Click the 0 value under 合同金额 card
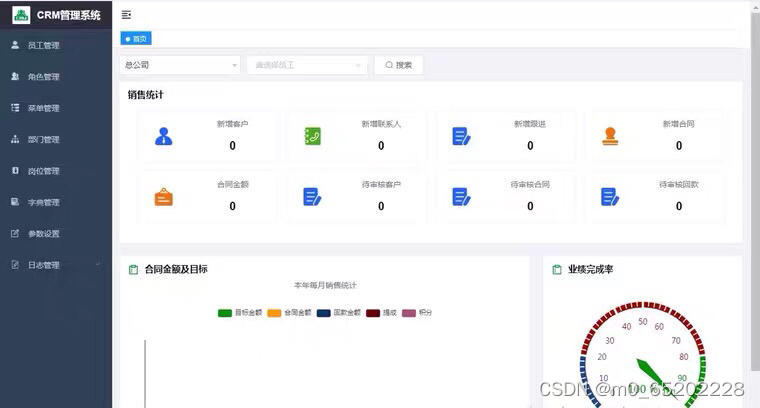Viewport: 760px width, 408px height. 233,206
